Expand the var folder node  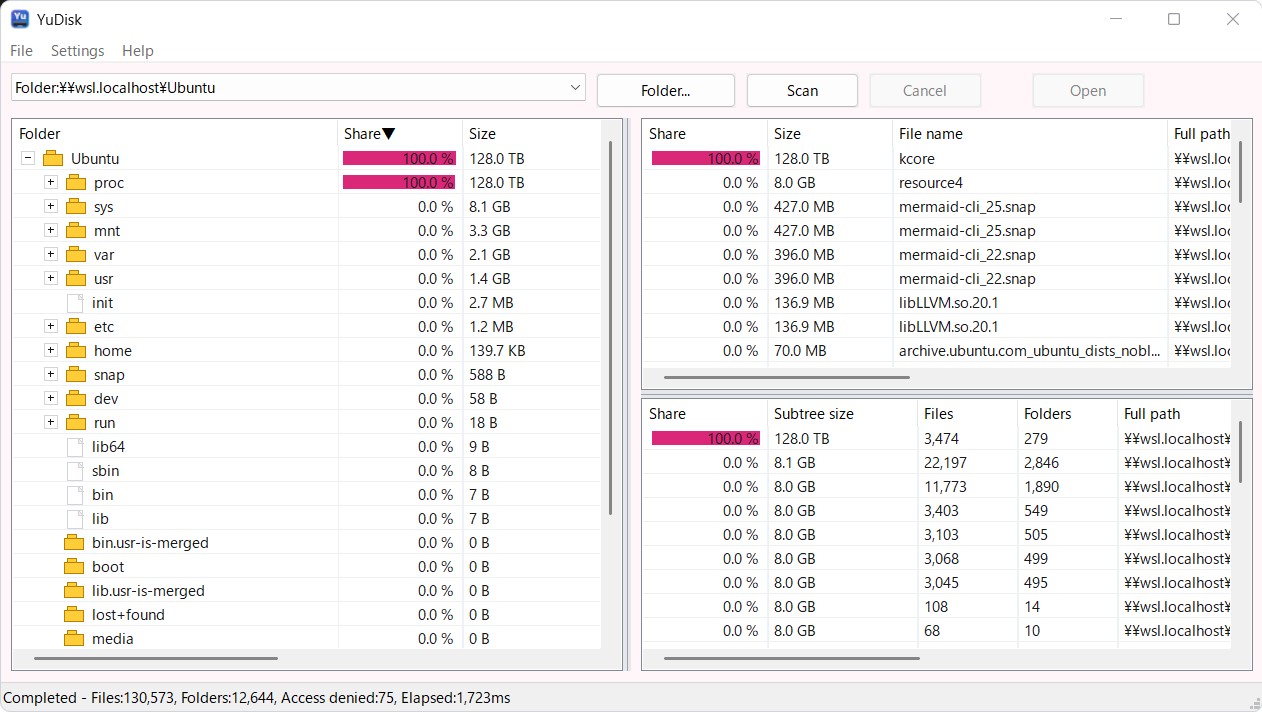point(51,254)
